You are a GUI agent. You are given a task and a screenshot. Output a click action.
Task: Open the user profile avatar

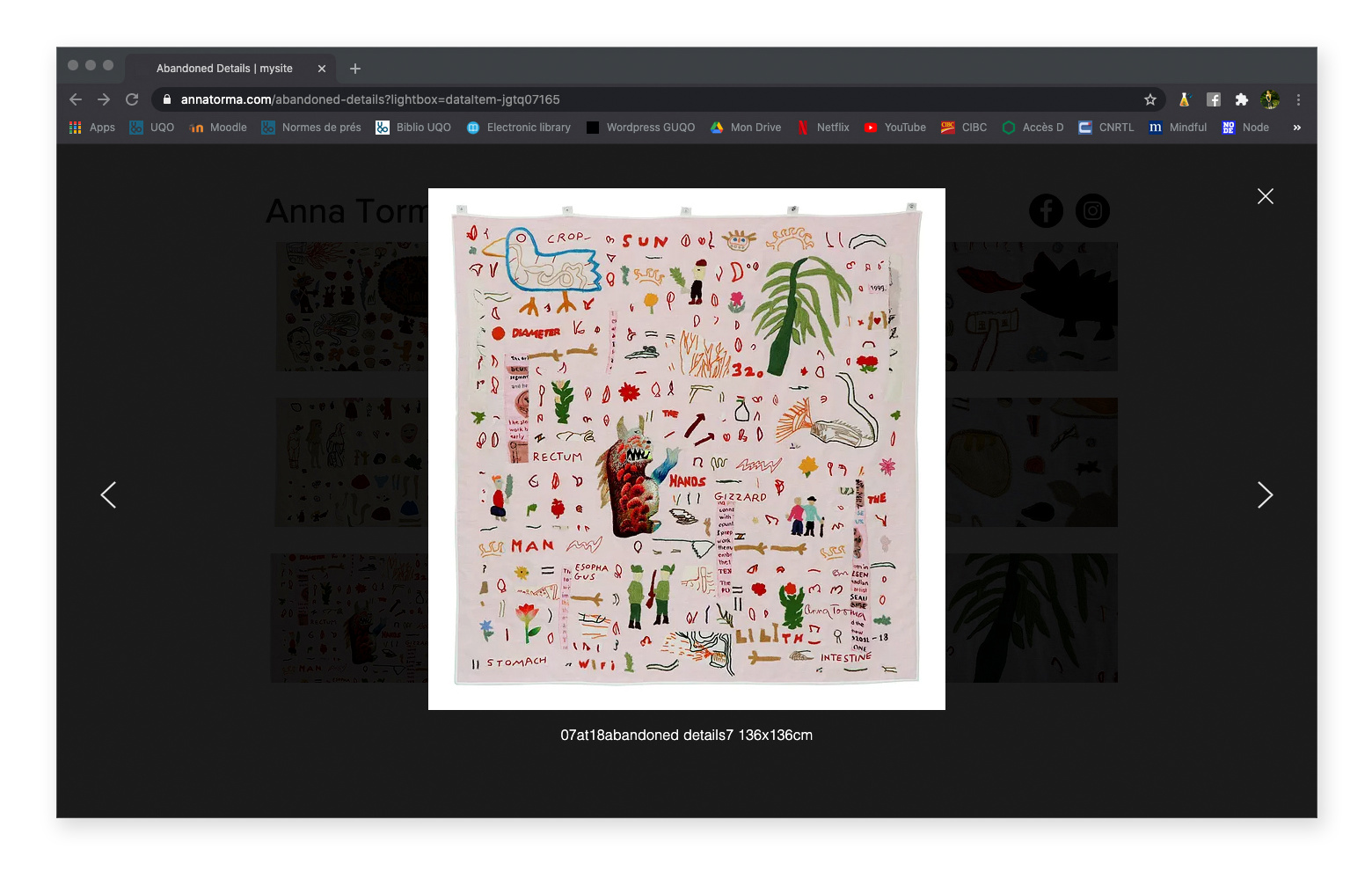click(1269, 99)
